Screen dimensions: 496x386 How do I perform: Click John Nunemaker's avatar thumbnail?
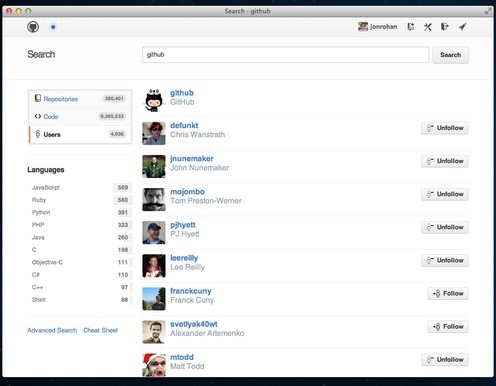154,166
